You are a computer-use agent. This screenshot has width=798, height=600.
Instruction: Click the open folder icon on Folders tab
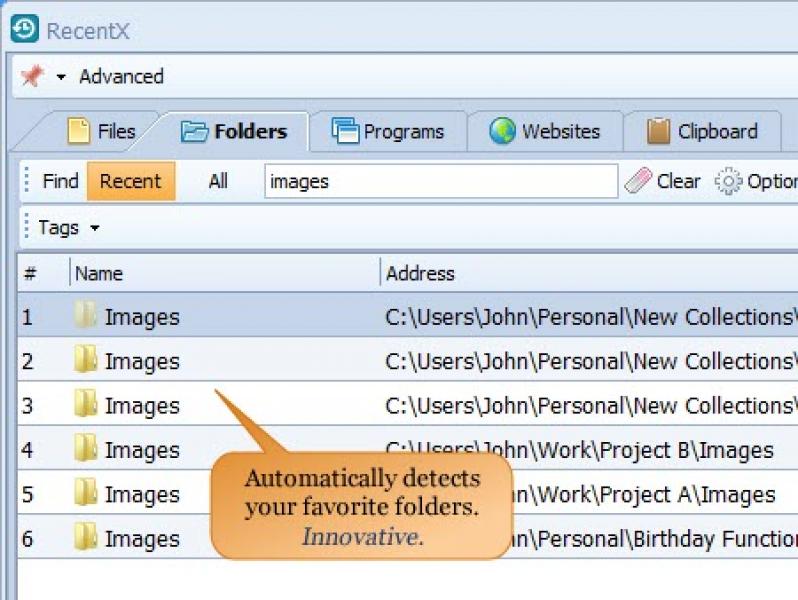tap(194, 131)
